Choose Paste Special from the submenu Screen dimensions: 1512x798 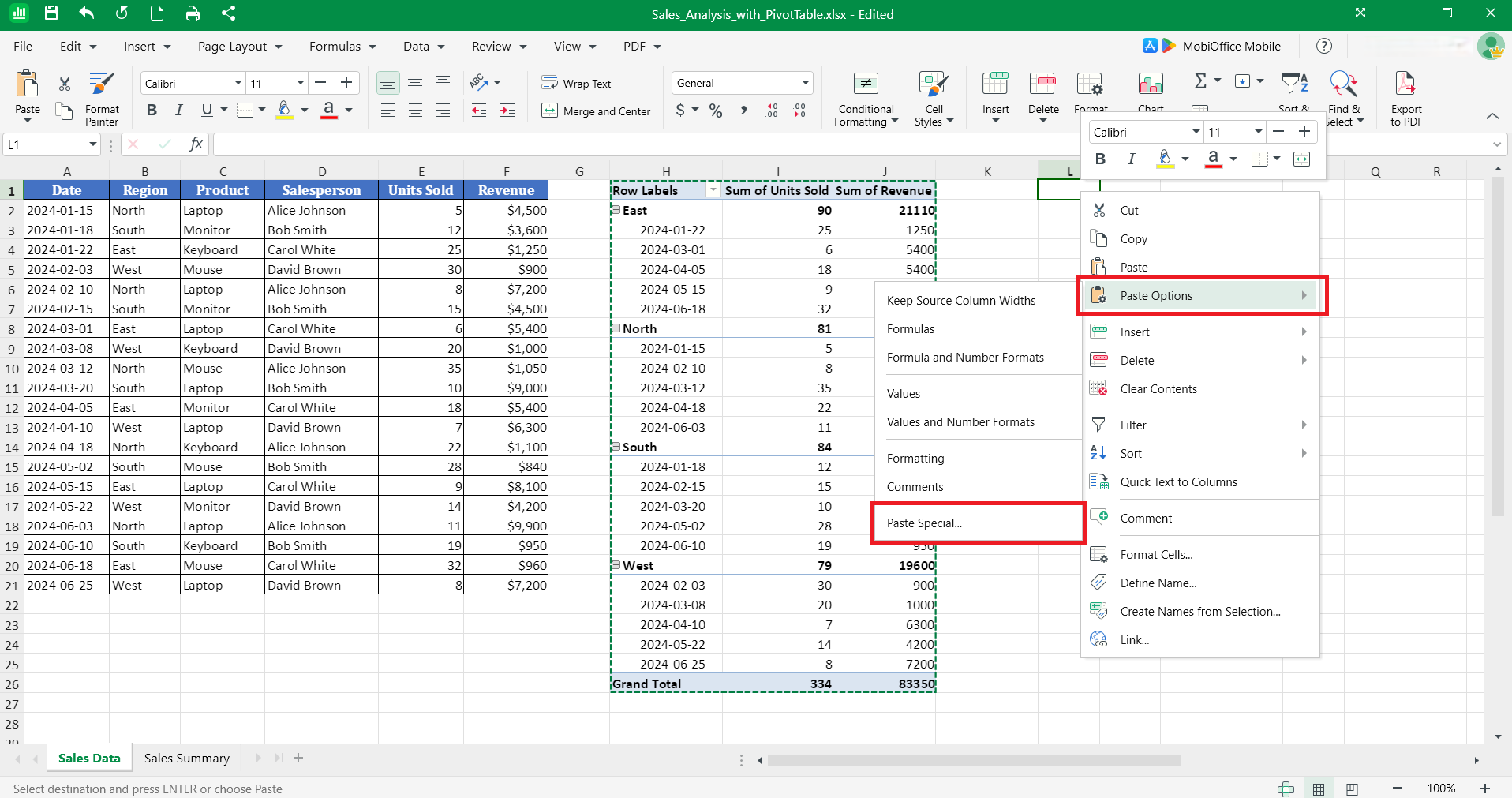924,523
